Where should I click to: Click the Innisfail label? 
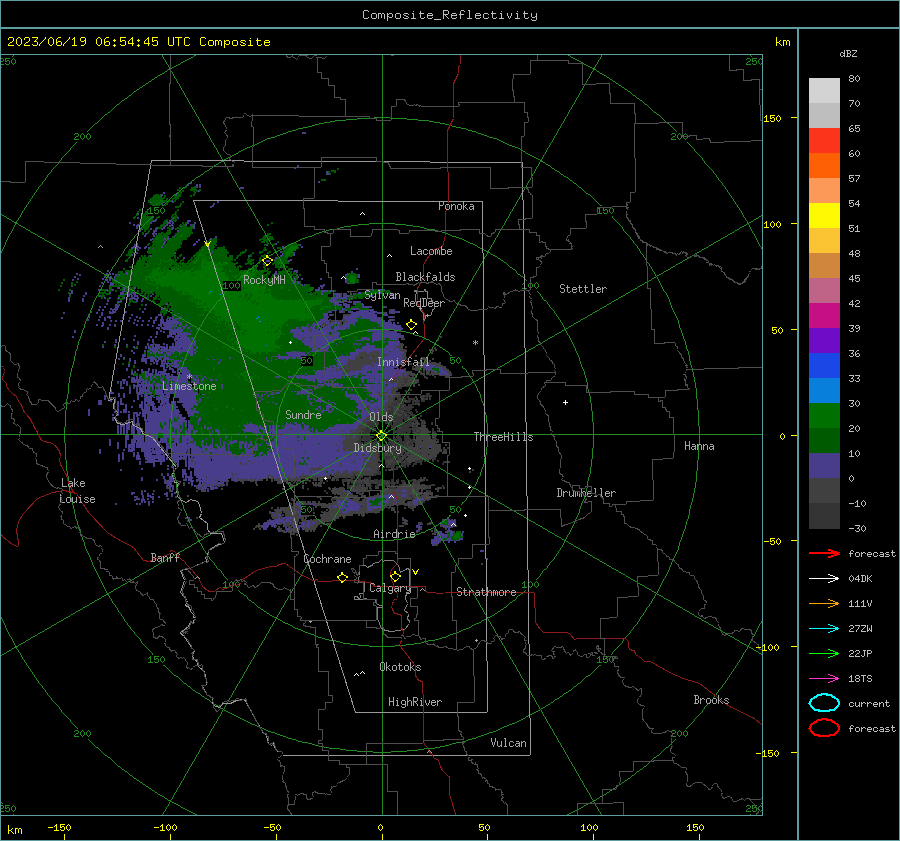pyautogui.click(x=403, y=362)
